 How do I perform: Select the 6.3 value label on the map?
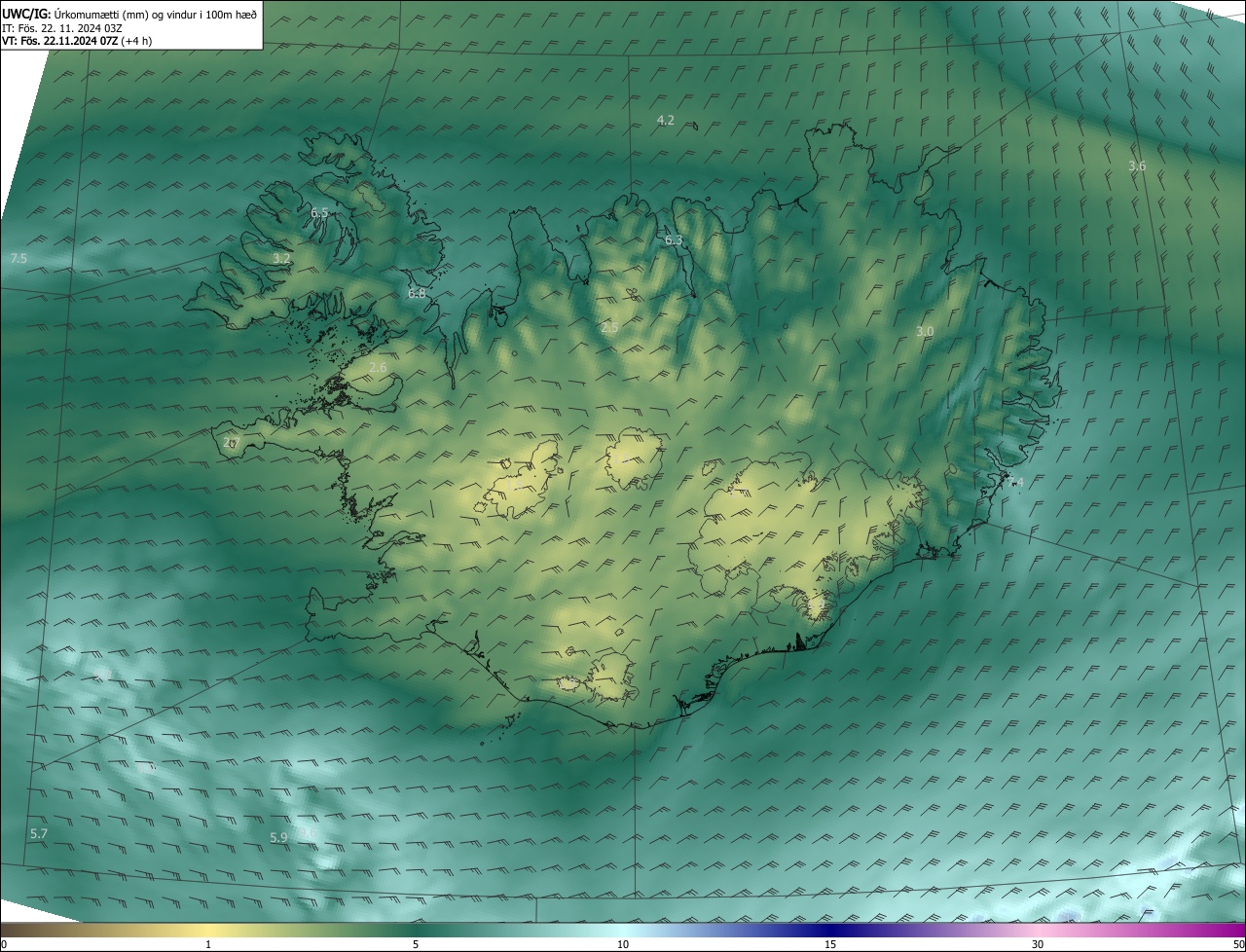pos(674,239)
